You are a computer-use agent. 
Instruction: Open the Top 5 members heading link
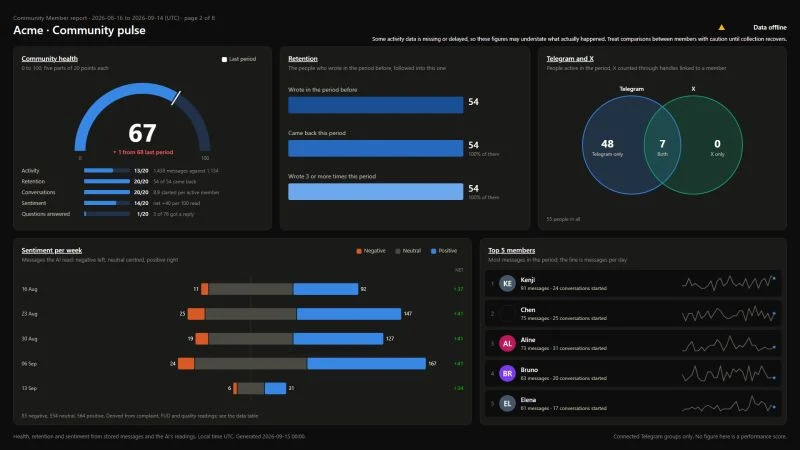[x=511, y=251]
